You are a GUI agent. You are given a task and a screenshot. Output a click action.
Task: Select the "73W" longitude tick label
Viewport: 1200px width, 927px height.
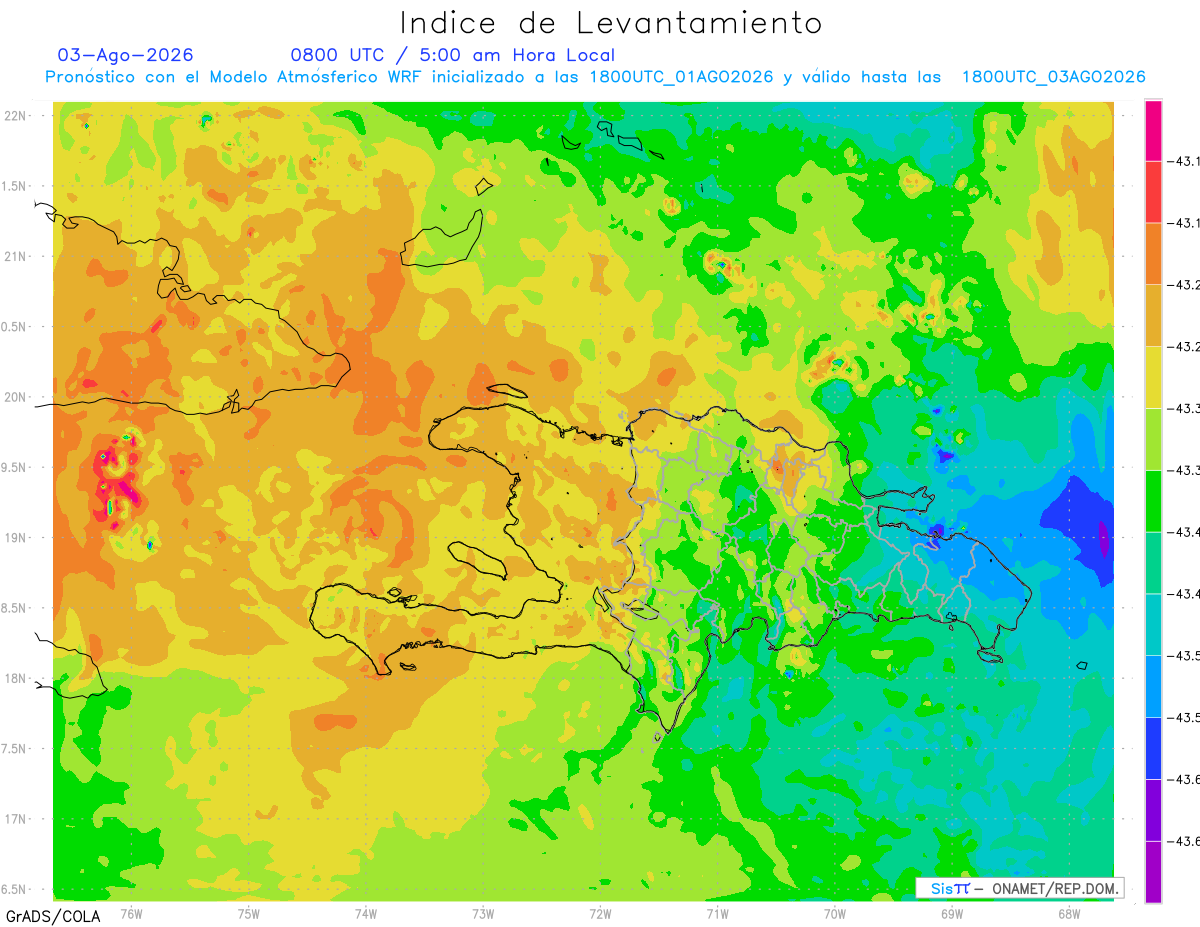[483, 914]
